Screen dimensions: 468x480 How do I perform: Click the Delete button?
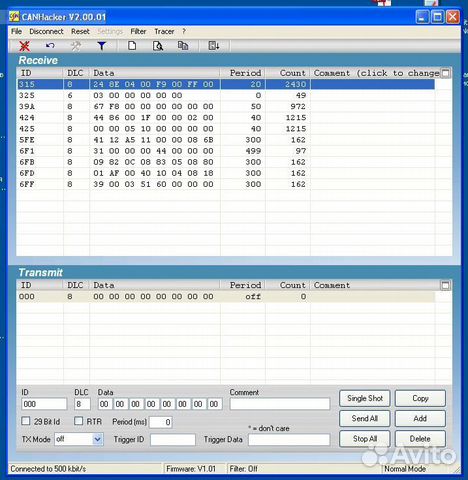420,439
